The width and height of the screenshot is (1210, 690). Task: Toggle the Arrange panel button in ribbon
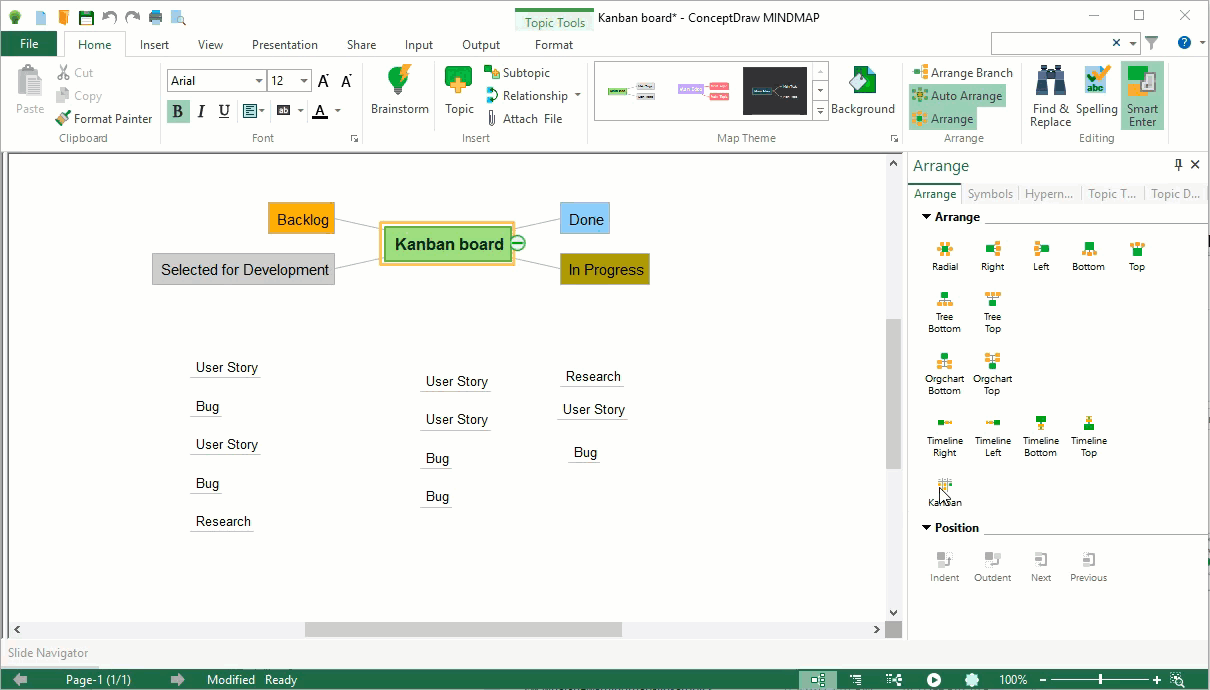942,119
